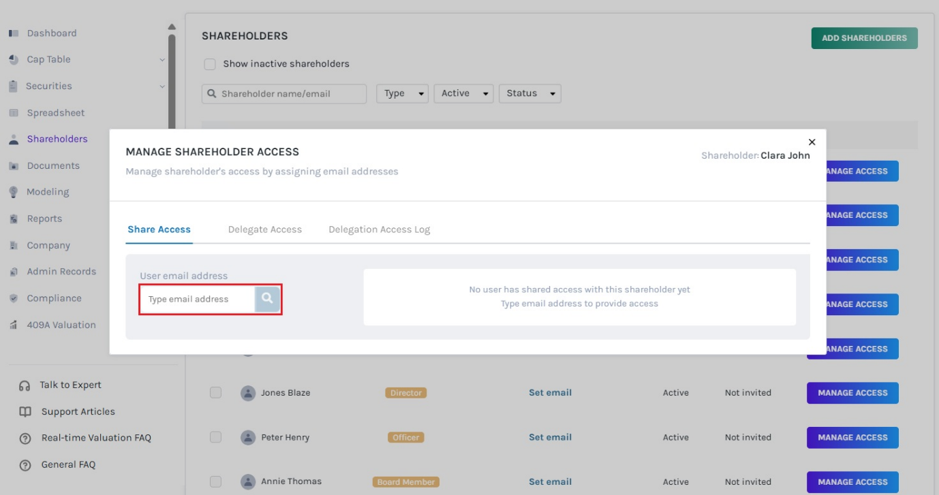Click the Documents folder icon
The height and width of the screenshot is (495, 939).
(x=14, y=166)
